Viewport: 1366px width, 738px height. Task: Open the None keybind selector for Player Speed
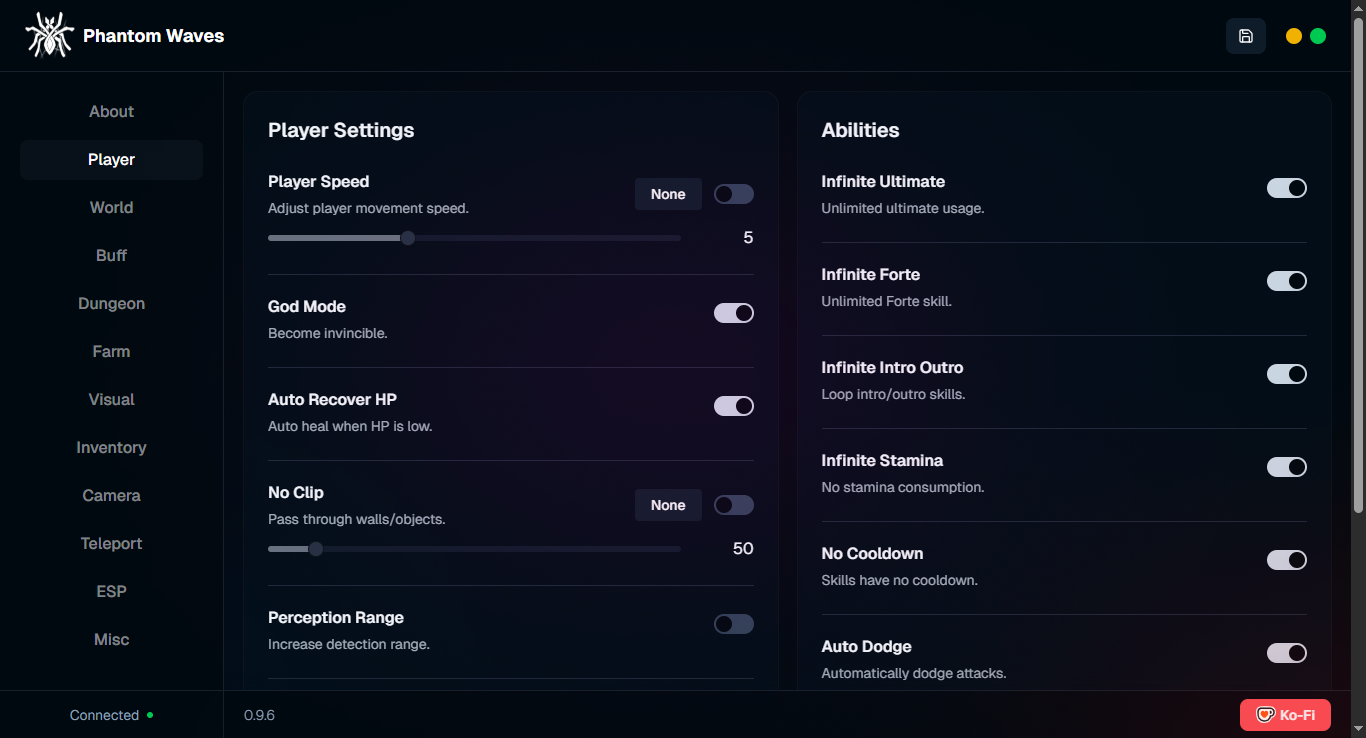click(668, 193)
